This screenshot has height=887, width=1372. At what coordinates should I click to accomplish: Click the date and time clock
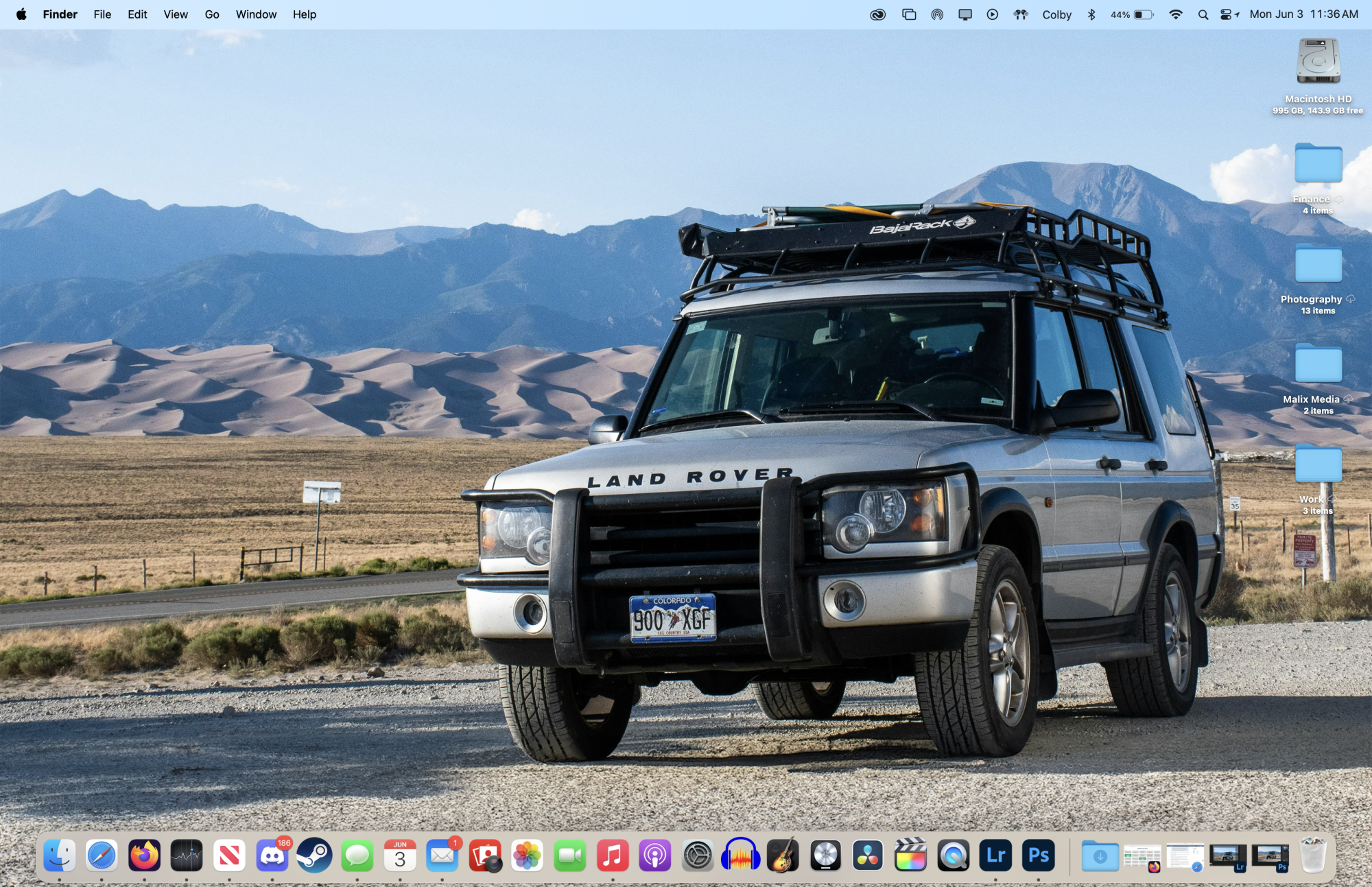[1303, 14]
